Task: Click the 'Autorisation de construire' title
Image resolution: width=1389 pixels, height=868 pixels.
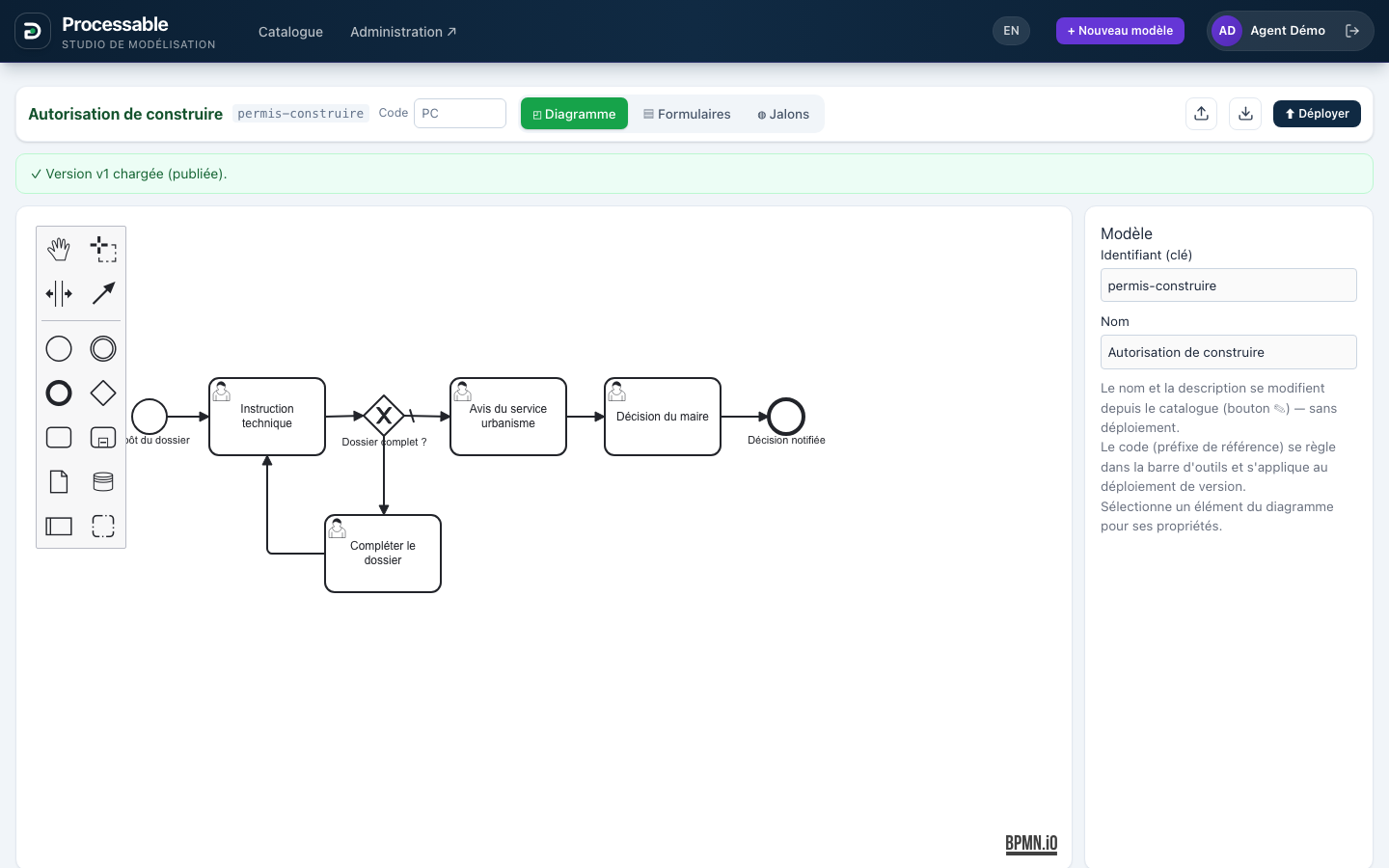Action: [x=125, y=114]
